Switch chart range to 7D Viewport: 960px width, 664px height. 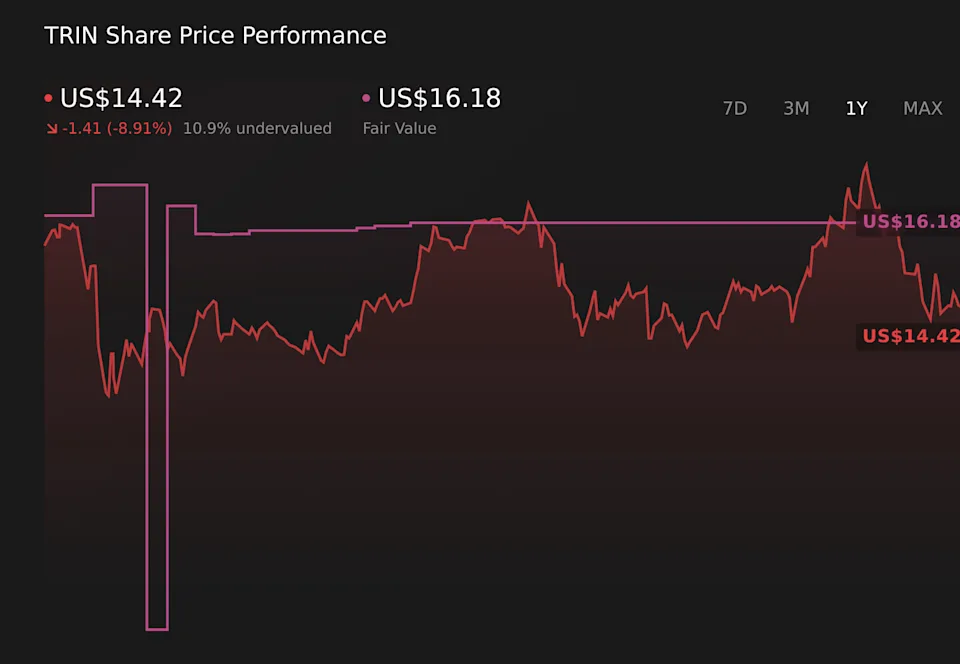pos(735,108)
